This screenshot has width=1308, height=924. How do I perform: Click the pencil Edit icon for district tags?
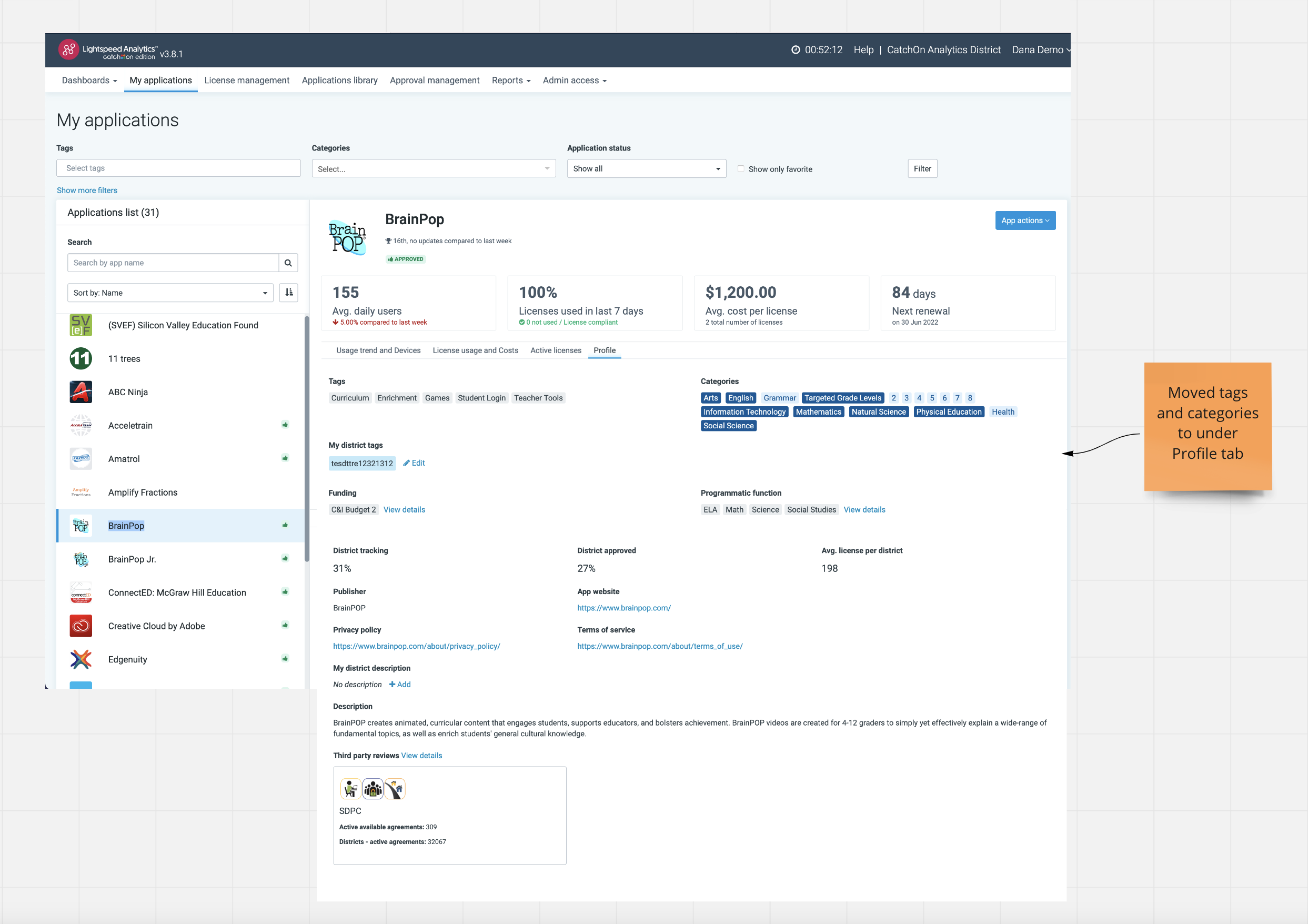point(406,463)
